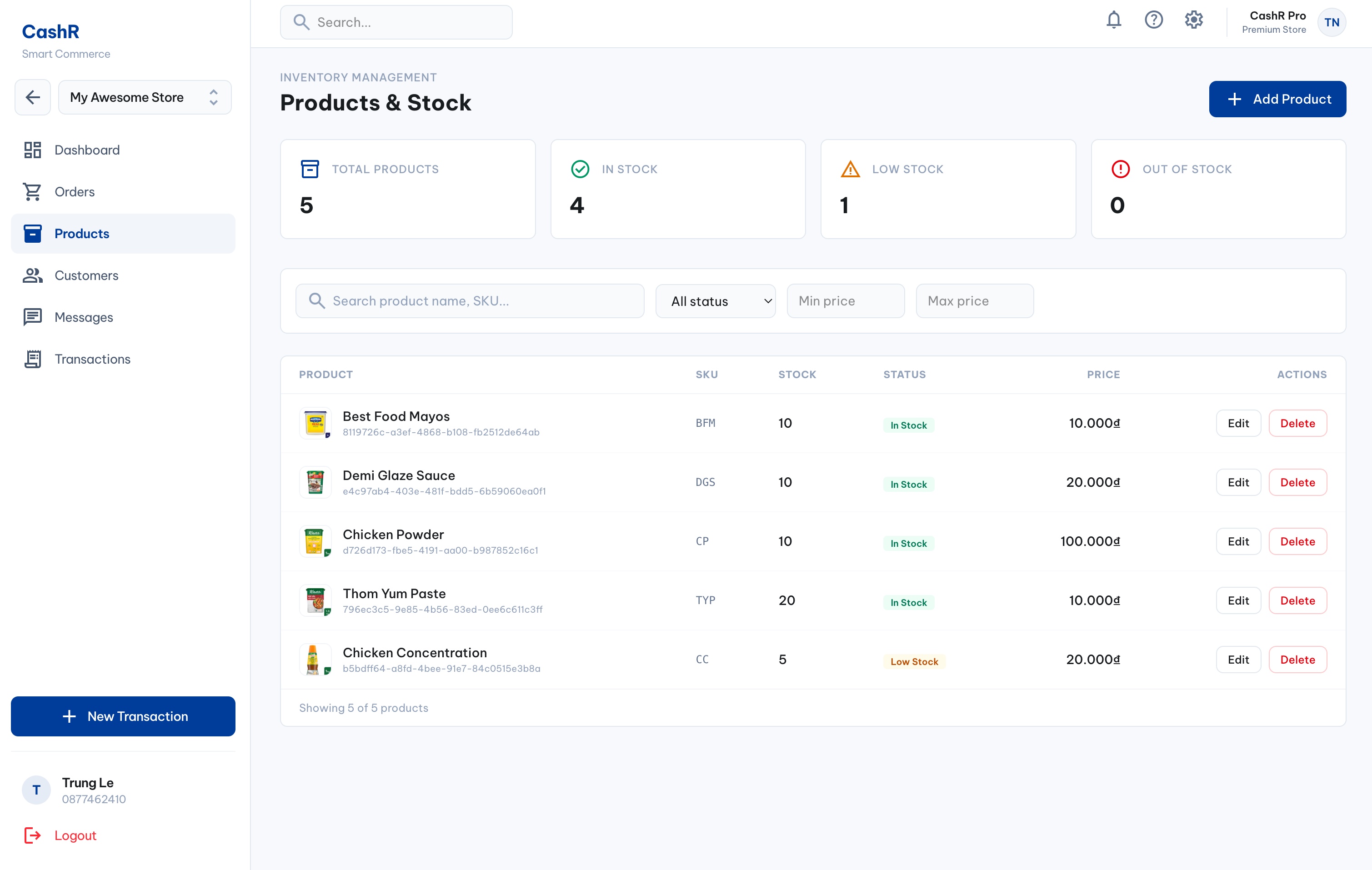
Task: Open the help question mark icon
Action: (x=1153, y=20)
